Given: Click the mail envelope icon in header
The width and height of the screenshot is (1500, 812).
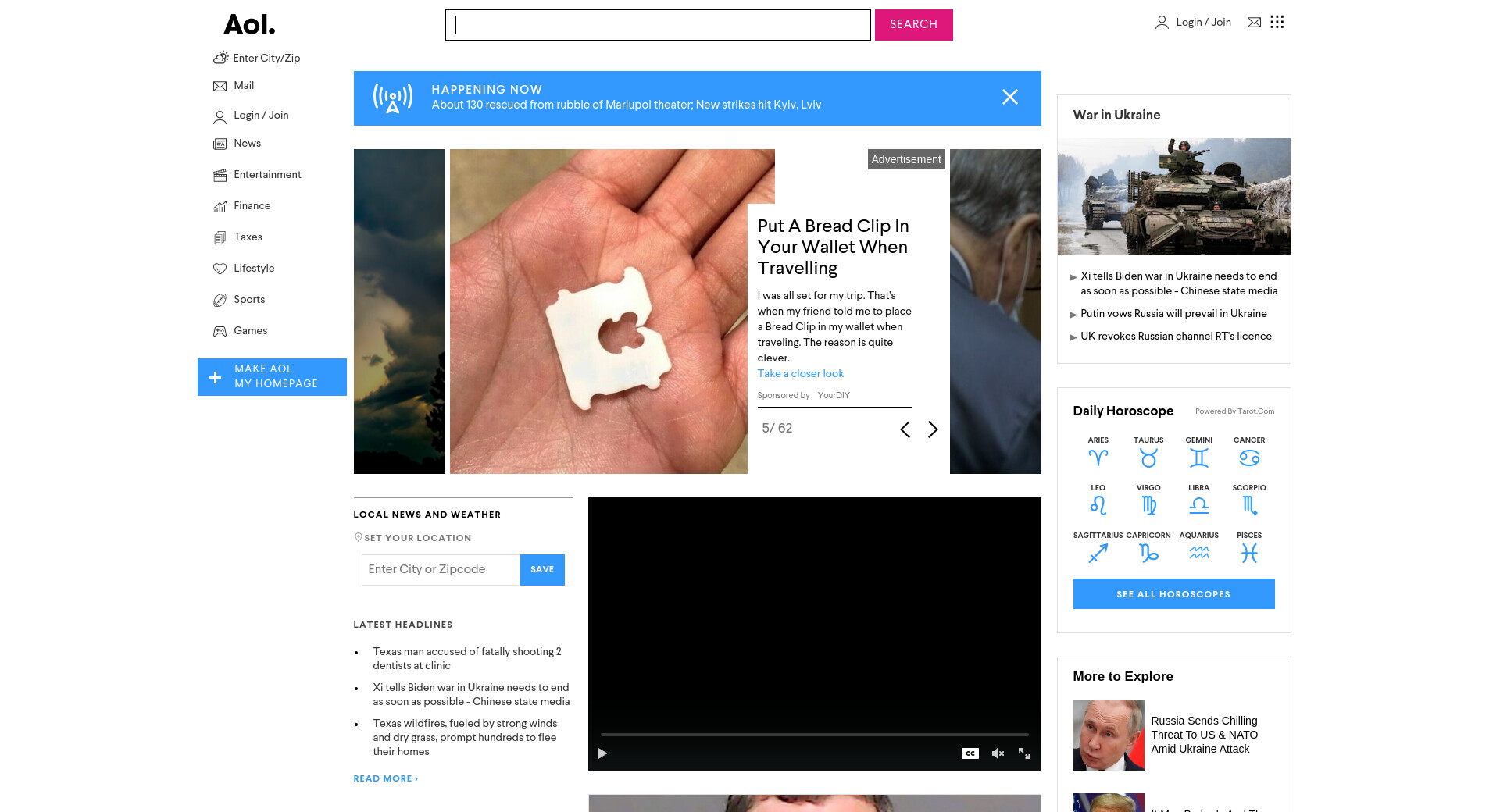Looking at the screenshot, I should 1254,22.
